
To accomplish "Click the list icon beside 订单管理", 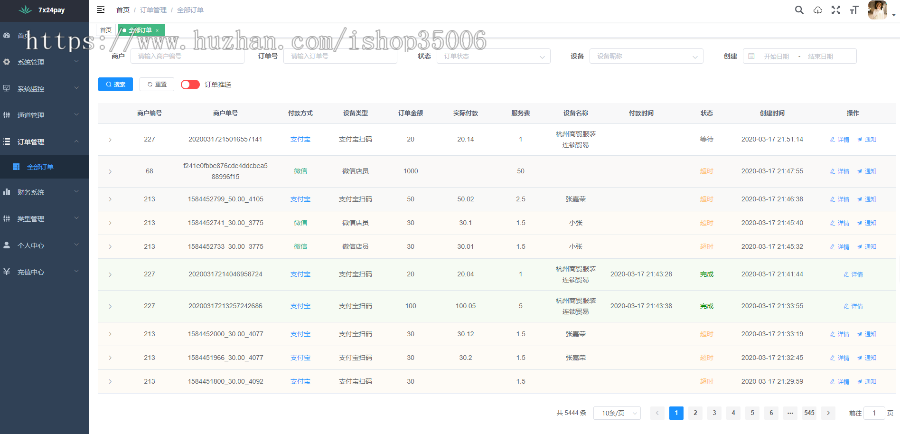I will coord(7,141).
